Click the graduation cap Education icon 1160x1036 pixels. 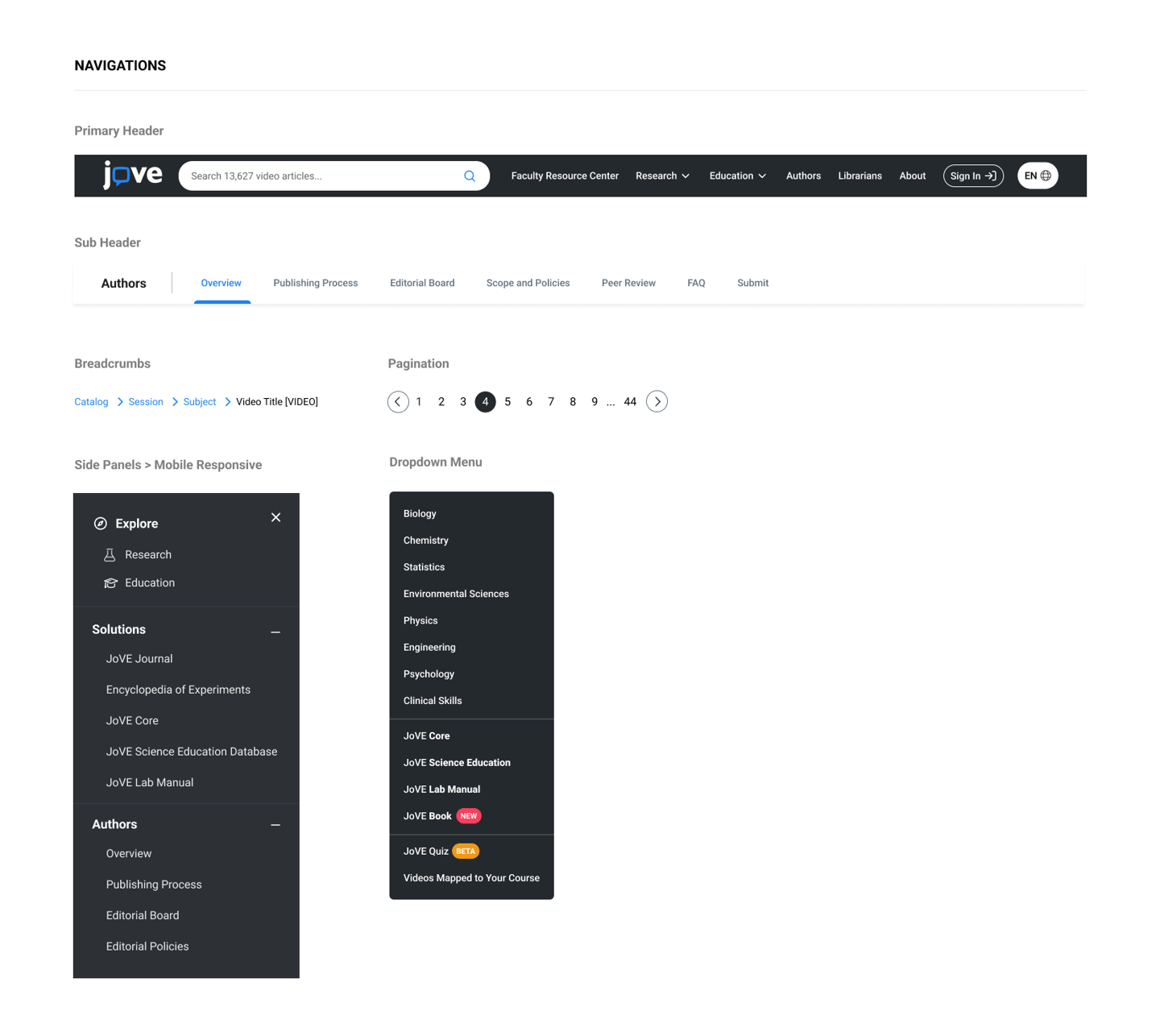(x=111, y=583)
